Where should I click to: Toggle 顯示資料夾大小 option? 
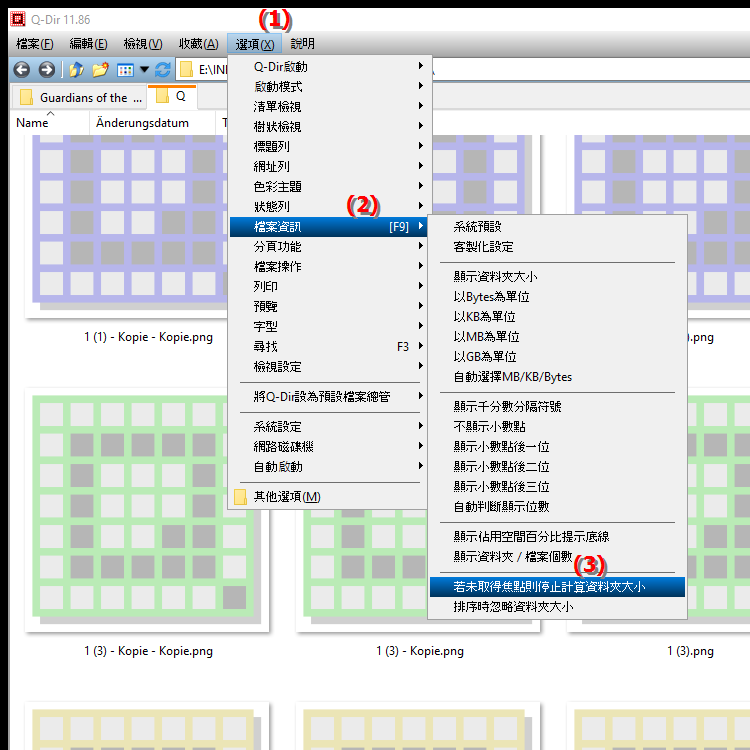click(x=557, y=277)
